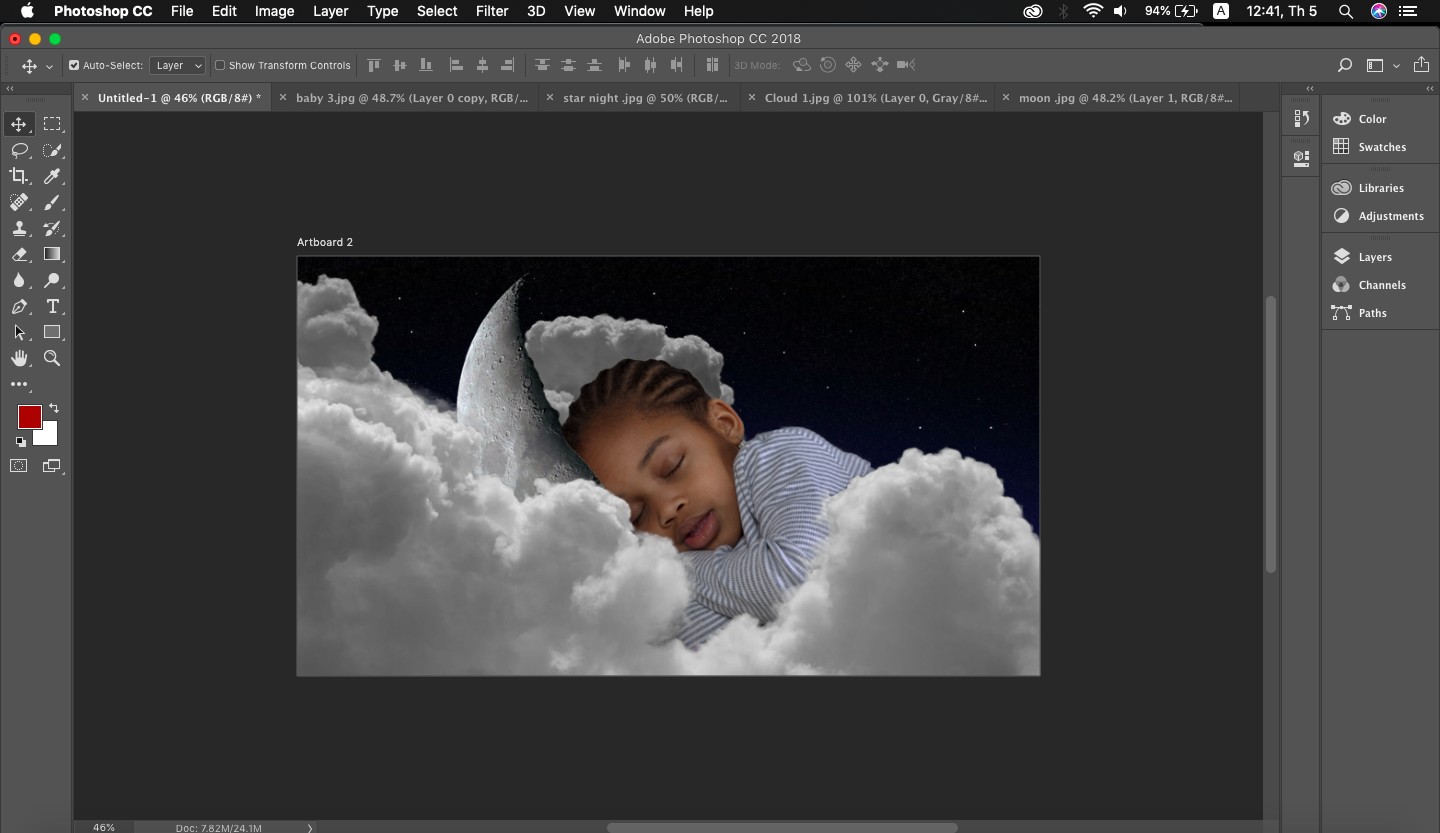Select the Rectangle shape tool
The image size is (1440, 833).
click(x=52, y=332)
